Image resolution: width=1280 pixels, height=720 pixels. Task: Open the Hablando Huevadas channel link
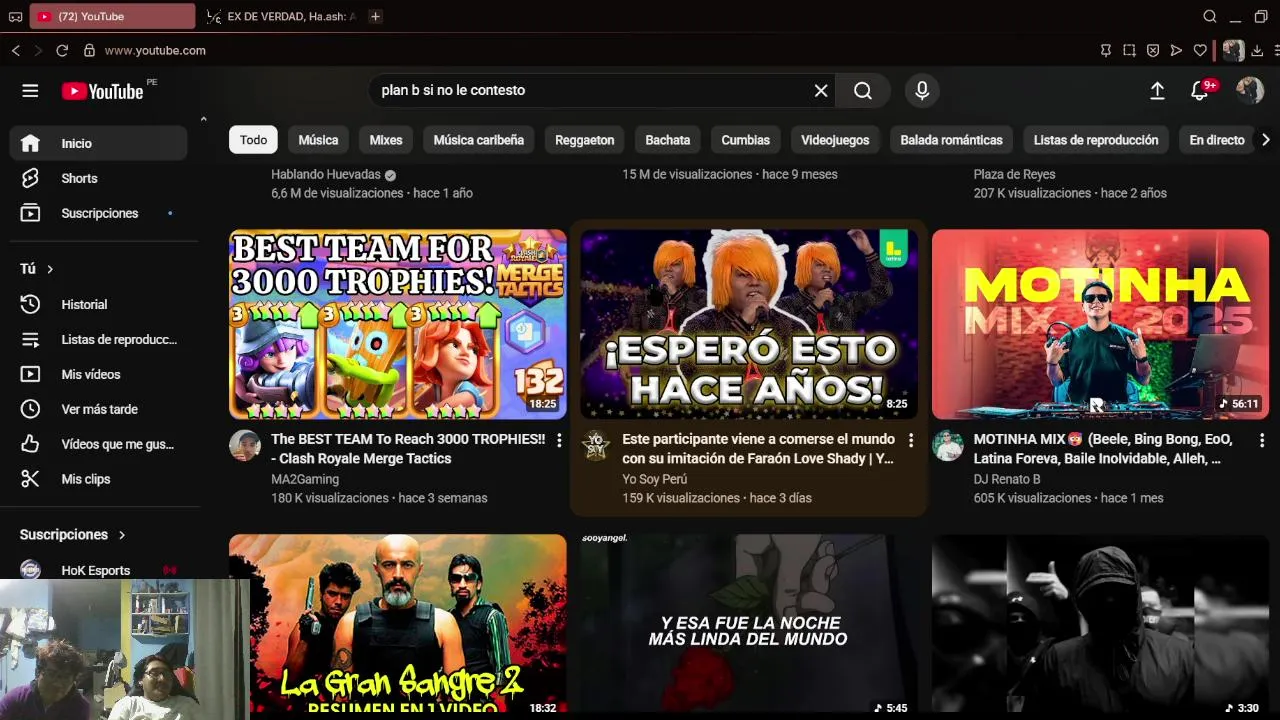coord(326,174)
